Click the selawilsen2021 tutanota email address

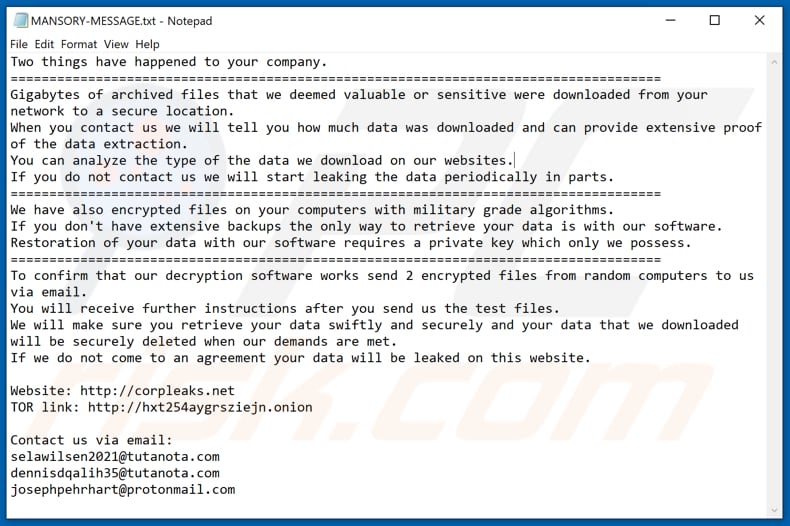tap(115, 456)
